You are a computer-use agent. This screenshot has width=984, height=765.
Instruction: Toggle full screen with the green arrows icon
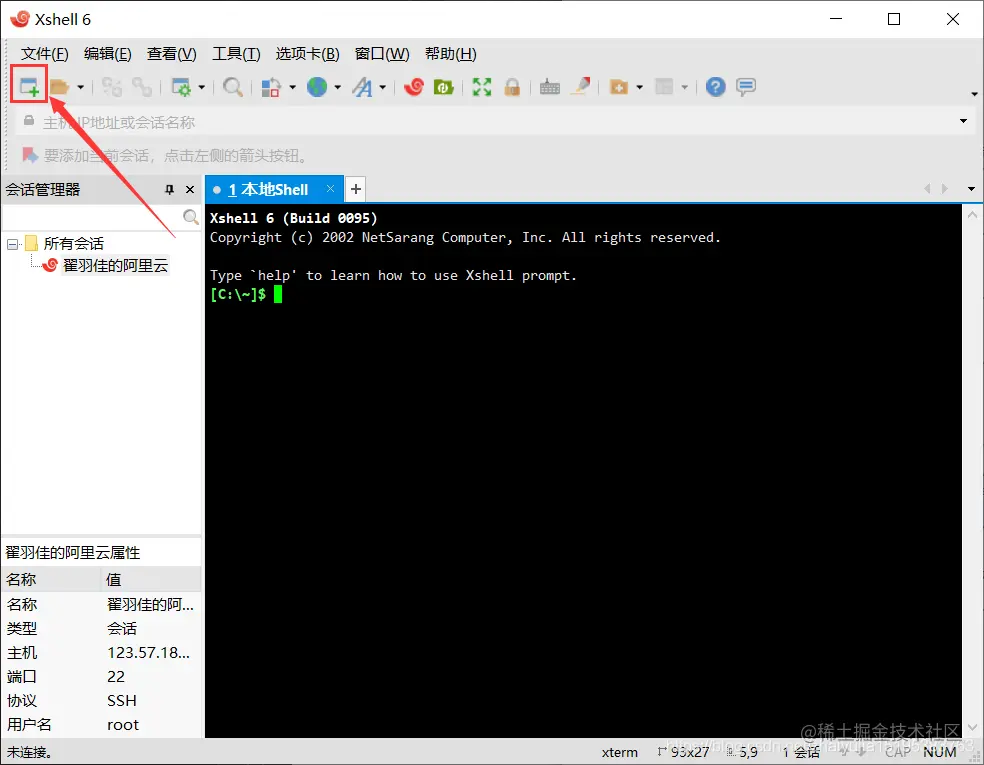(482, 87)
